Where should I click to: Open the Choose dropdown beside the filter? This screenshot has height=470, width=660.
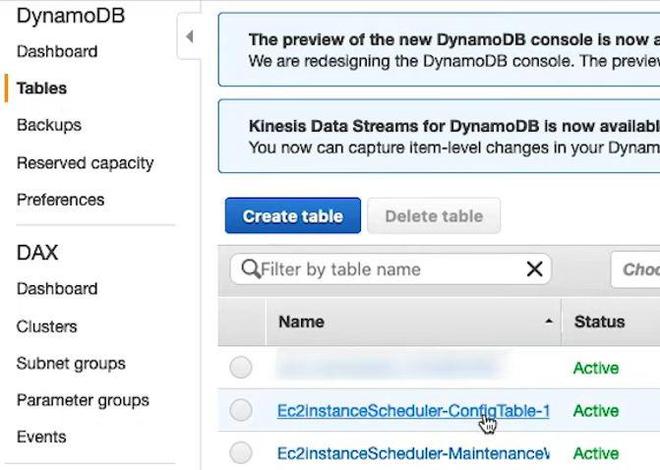(x=636, y=269)
